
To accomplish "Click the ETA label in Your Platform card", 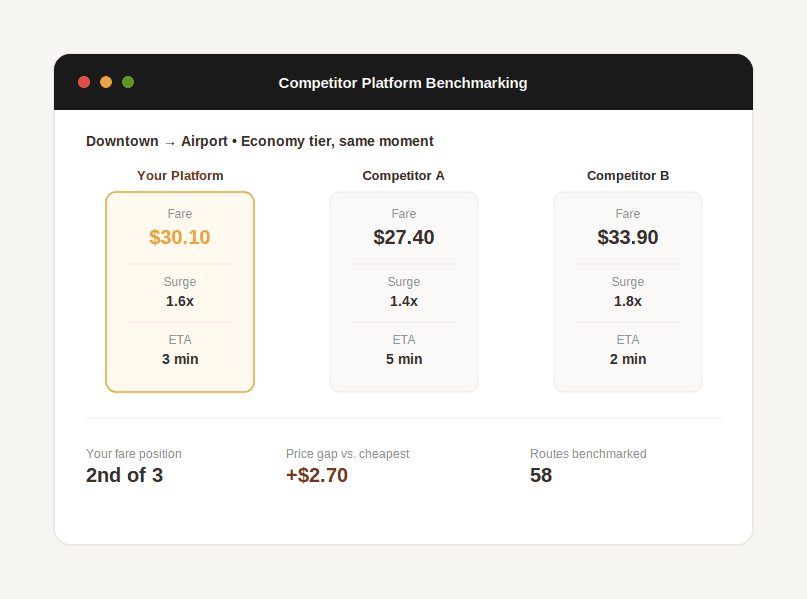I will tap(180, 340).
